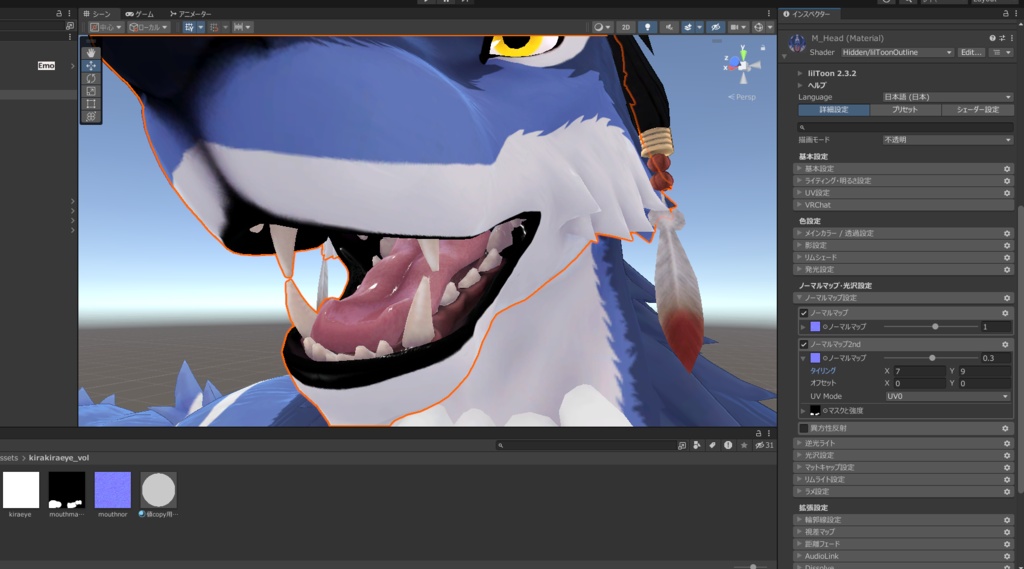The image size is (1024, 569).
Task: Open shading mode draw dropdown
Action: click(601, 27)
